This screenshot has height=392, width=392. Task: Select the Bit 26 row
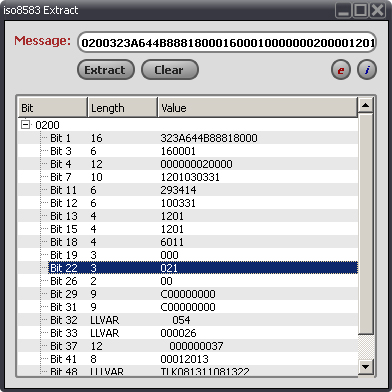(x=188, y=281)
